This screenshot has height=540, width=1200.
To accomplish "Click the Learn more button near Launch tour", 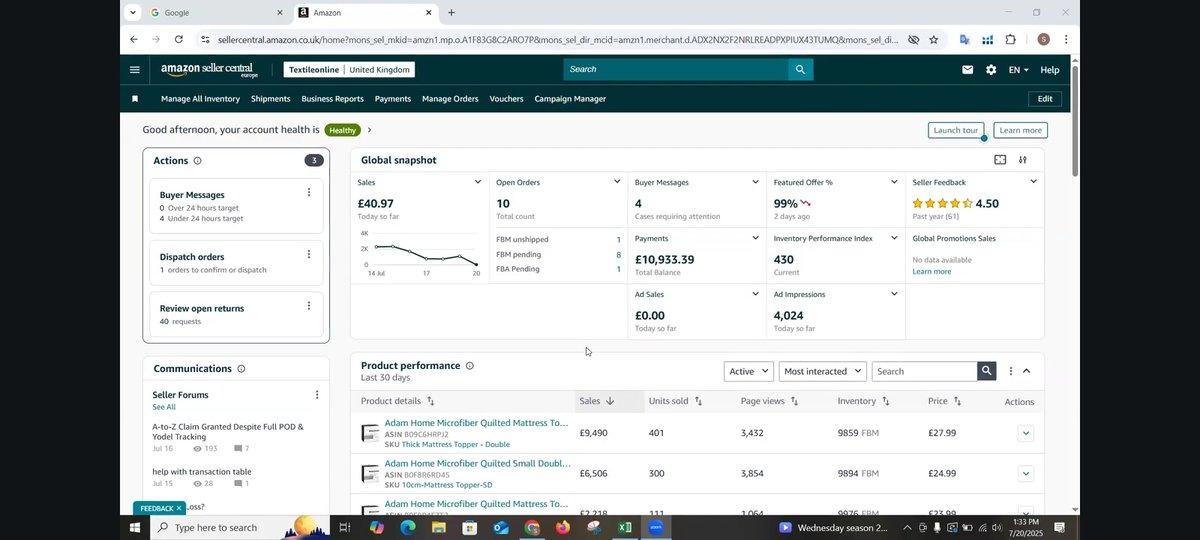I will click(x=1021, y=130).
